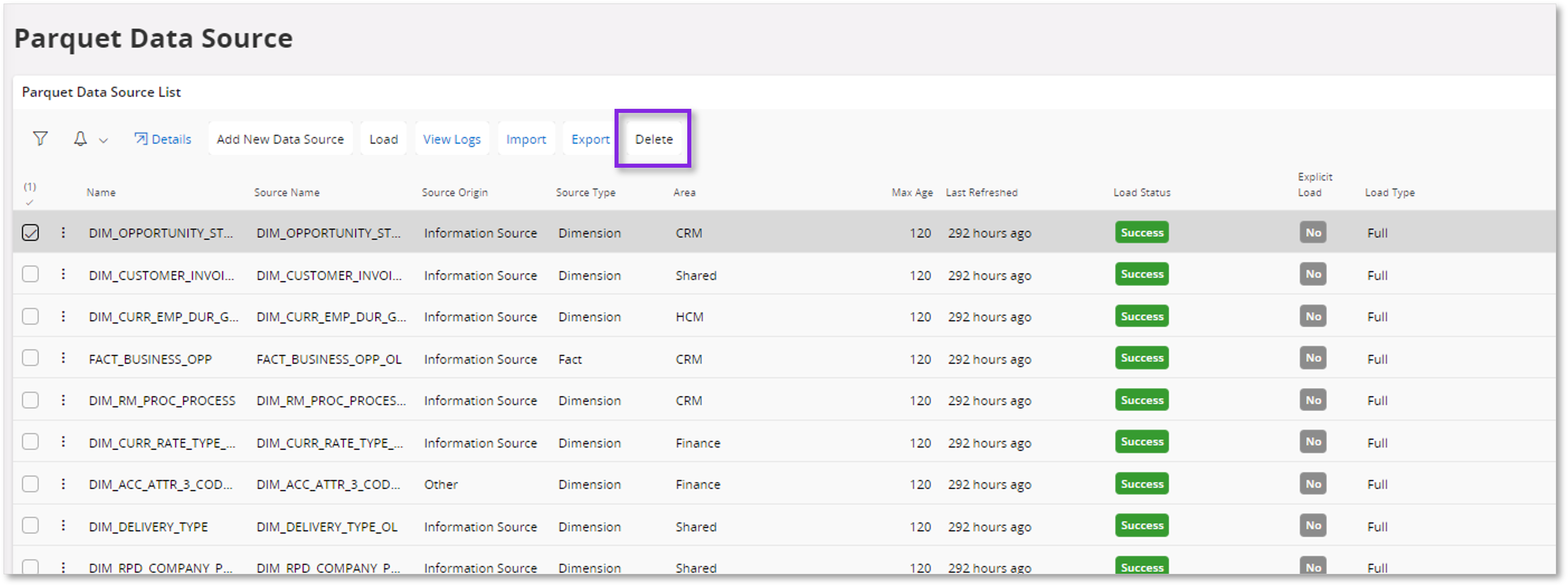The image size is (1568, 586).
Task: Click the Export button
Action: [590, 139]
